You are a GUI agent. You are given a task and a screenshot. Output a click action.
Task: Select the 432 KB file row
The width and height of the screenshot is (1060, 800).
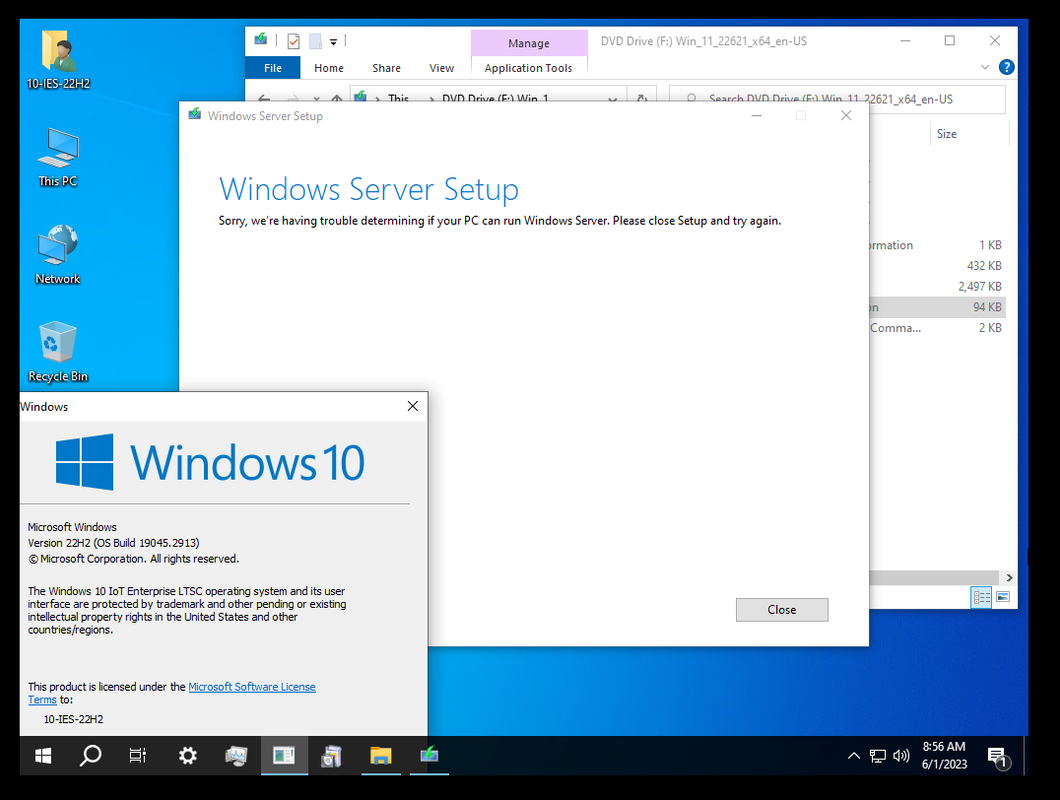pyautogui.click(x=937, y=266)
